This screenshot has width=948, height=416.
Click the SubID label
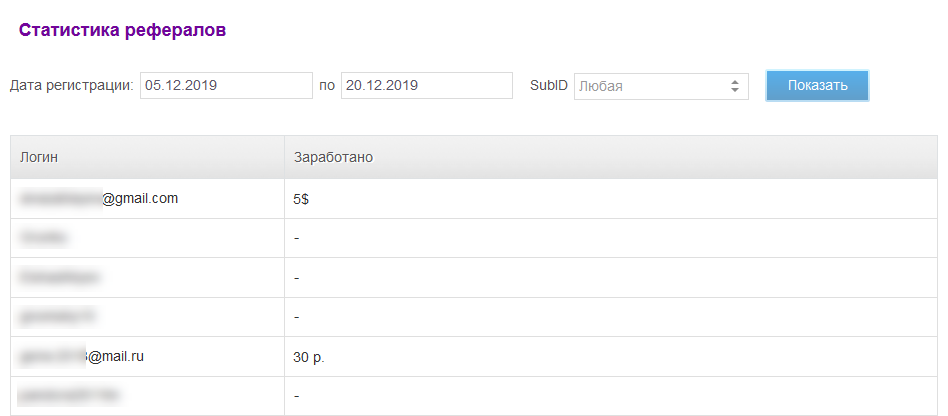548,86
